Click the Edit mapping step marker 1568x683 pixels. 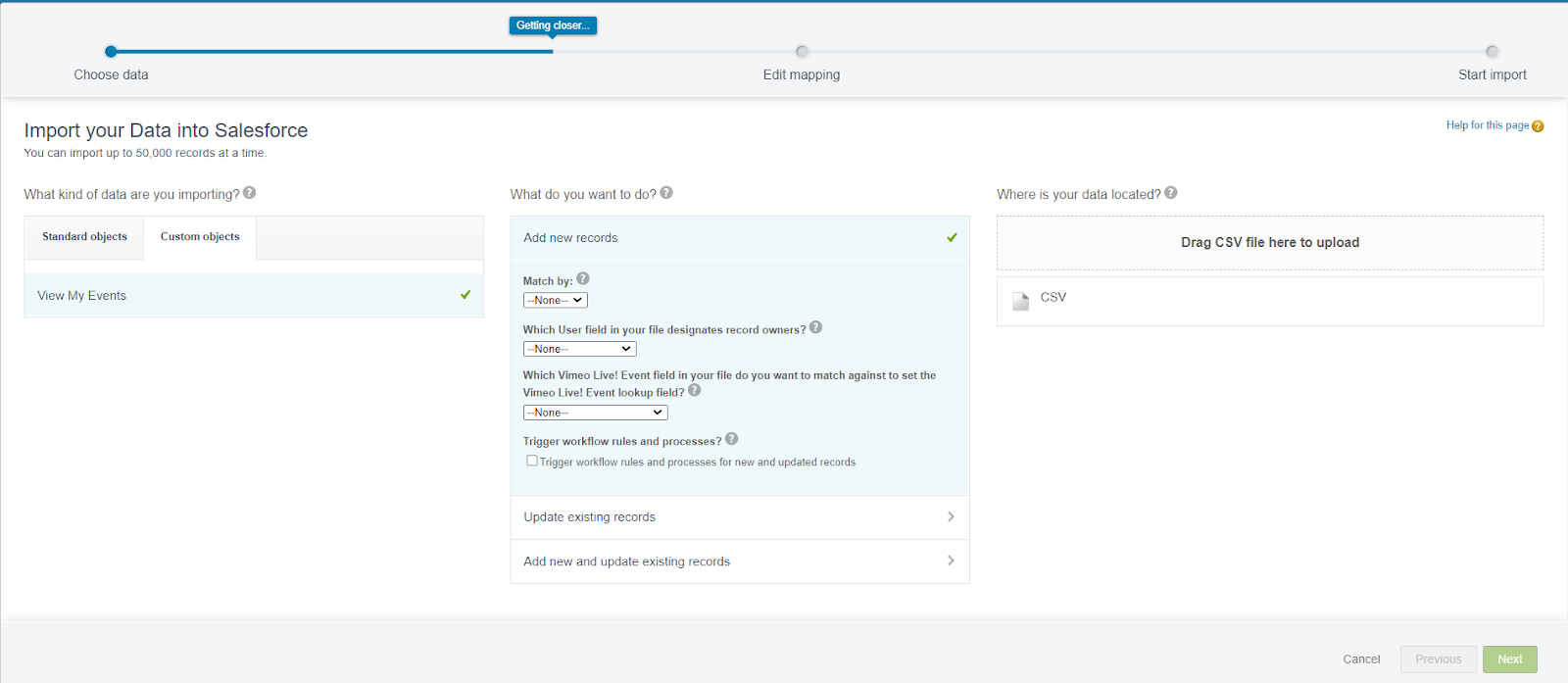pyautogui.click(x=802, y=52)
